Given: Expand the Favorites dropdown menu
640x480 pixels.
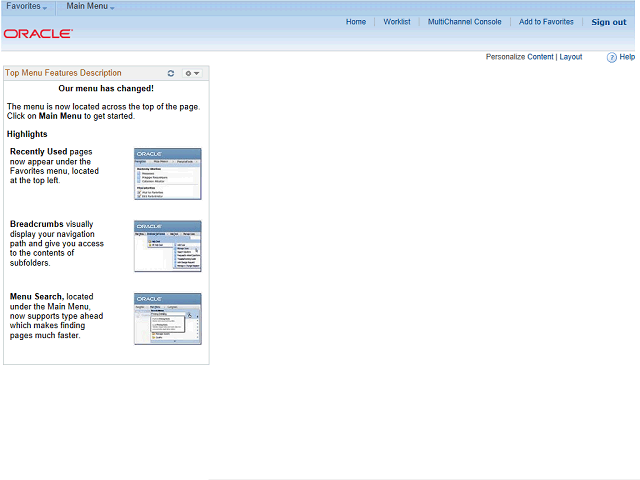Looking at the screenshot, I should 27,6.
